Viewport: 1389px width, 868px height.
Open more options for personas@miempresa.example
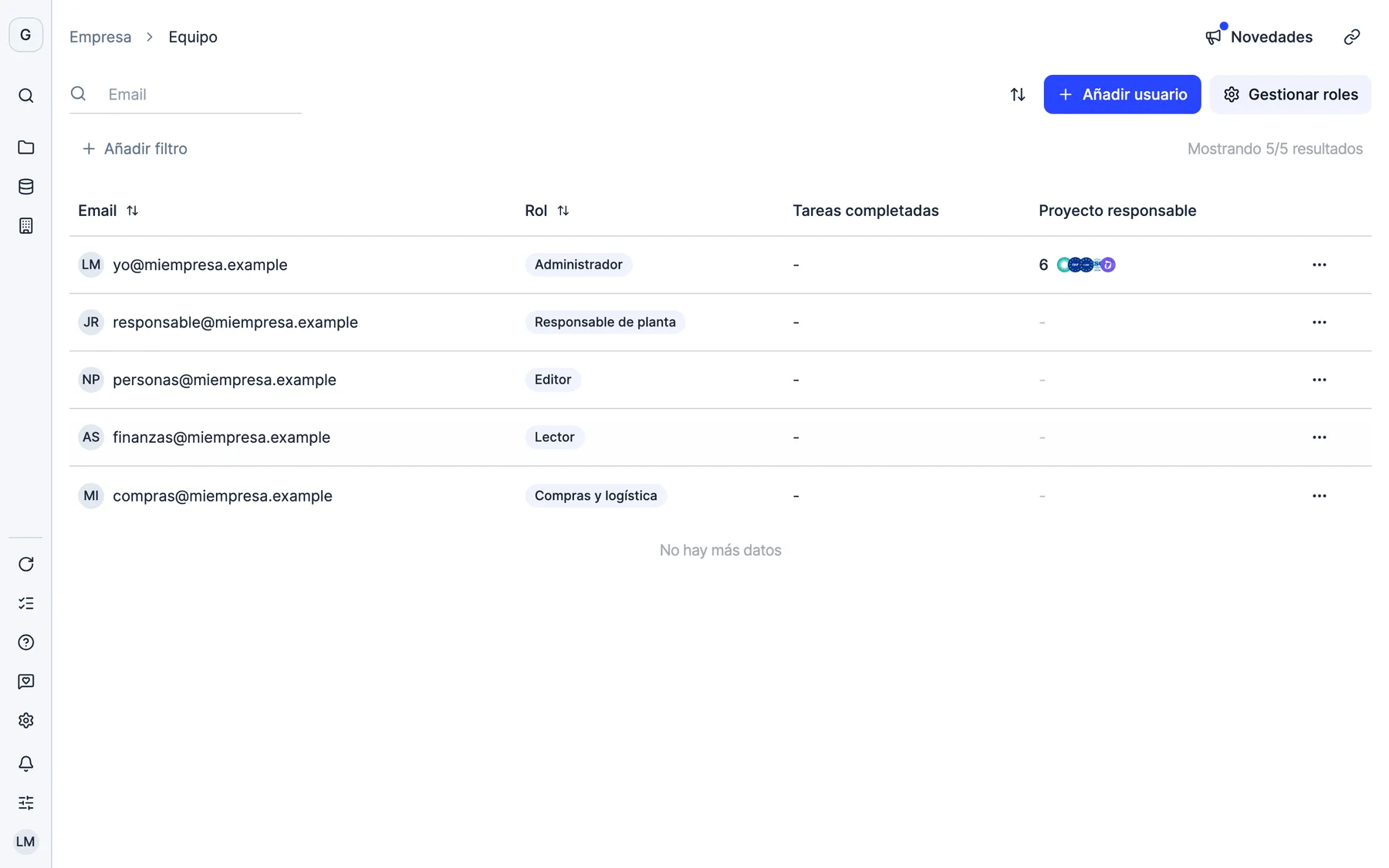[x=1319, y=380]
